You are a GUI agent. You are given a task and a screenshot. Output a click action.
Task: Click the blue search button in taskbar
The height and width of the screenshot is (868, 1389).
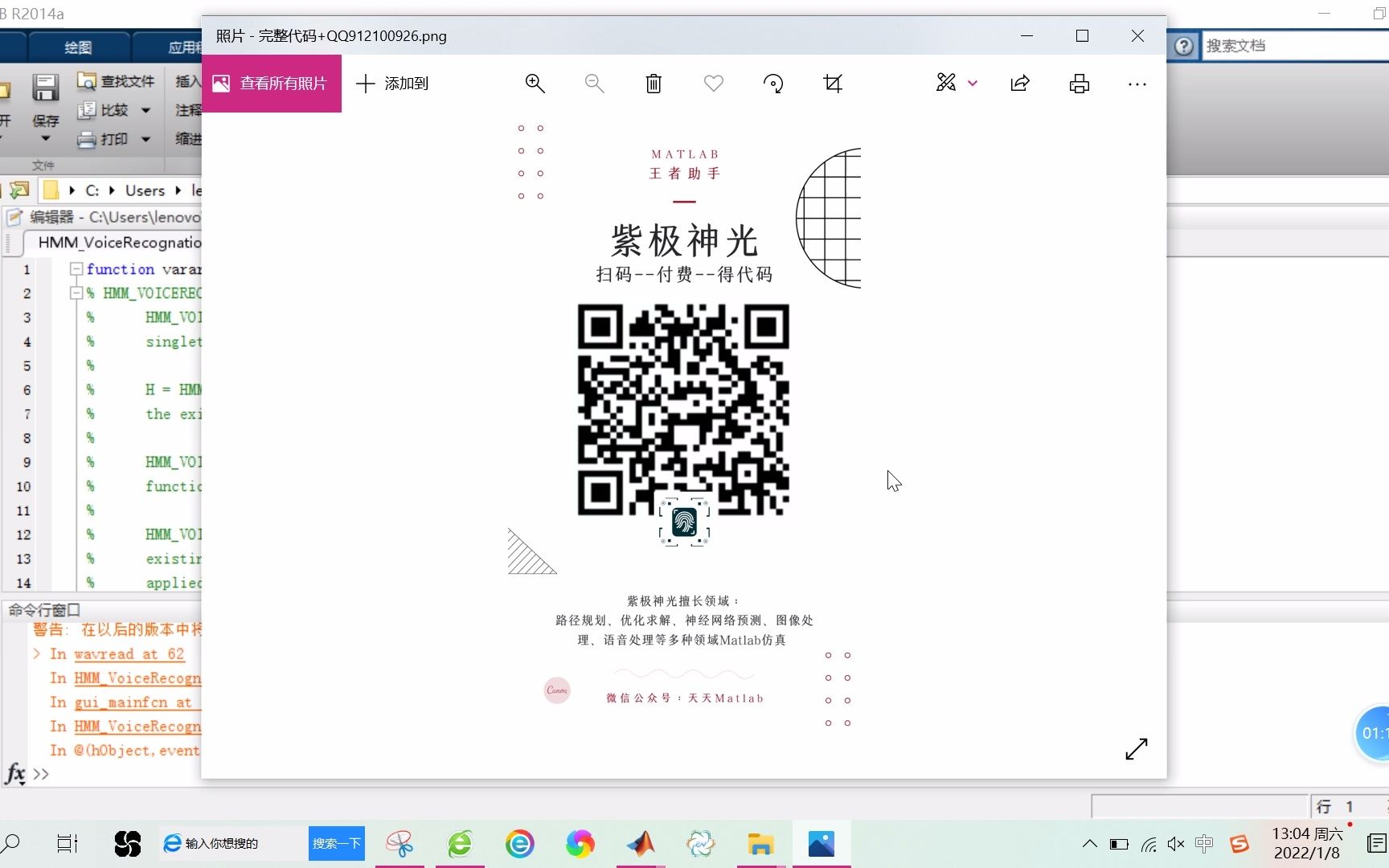coord(337,843)
